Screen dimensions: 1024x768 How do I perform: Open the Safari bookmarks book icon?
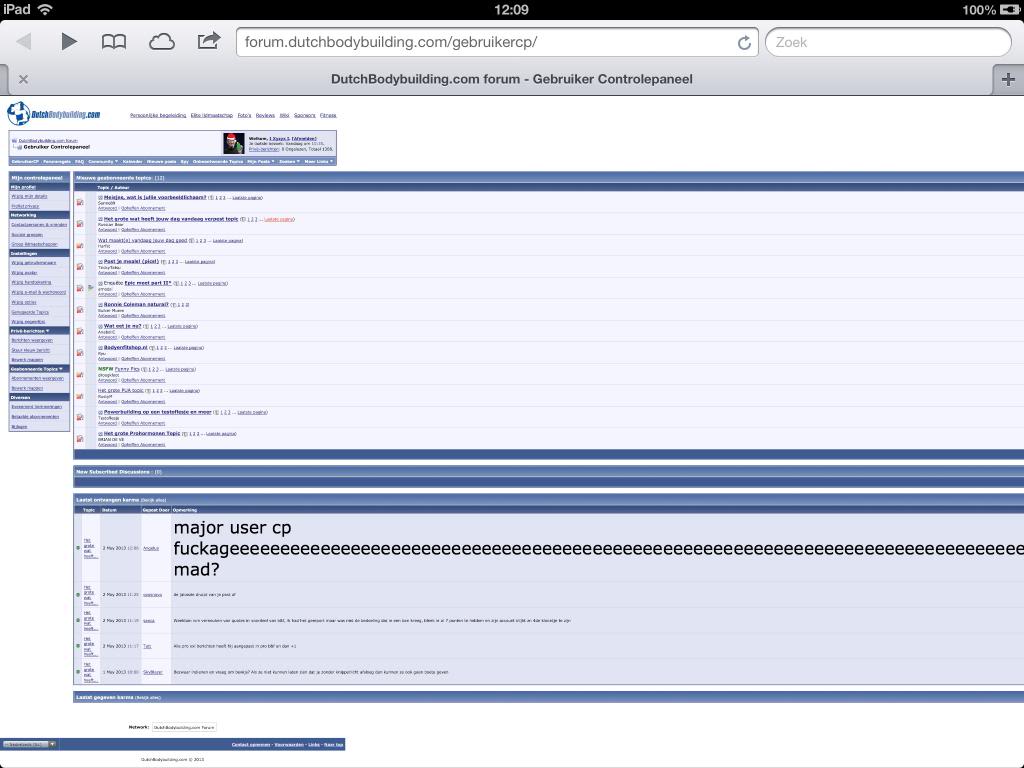pos(114,42)
